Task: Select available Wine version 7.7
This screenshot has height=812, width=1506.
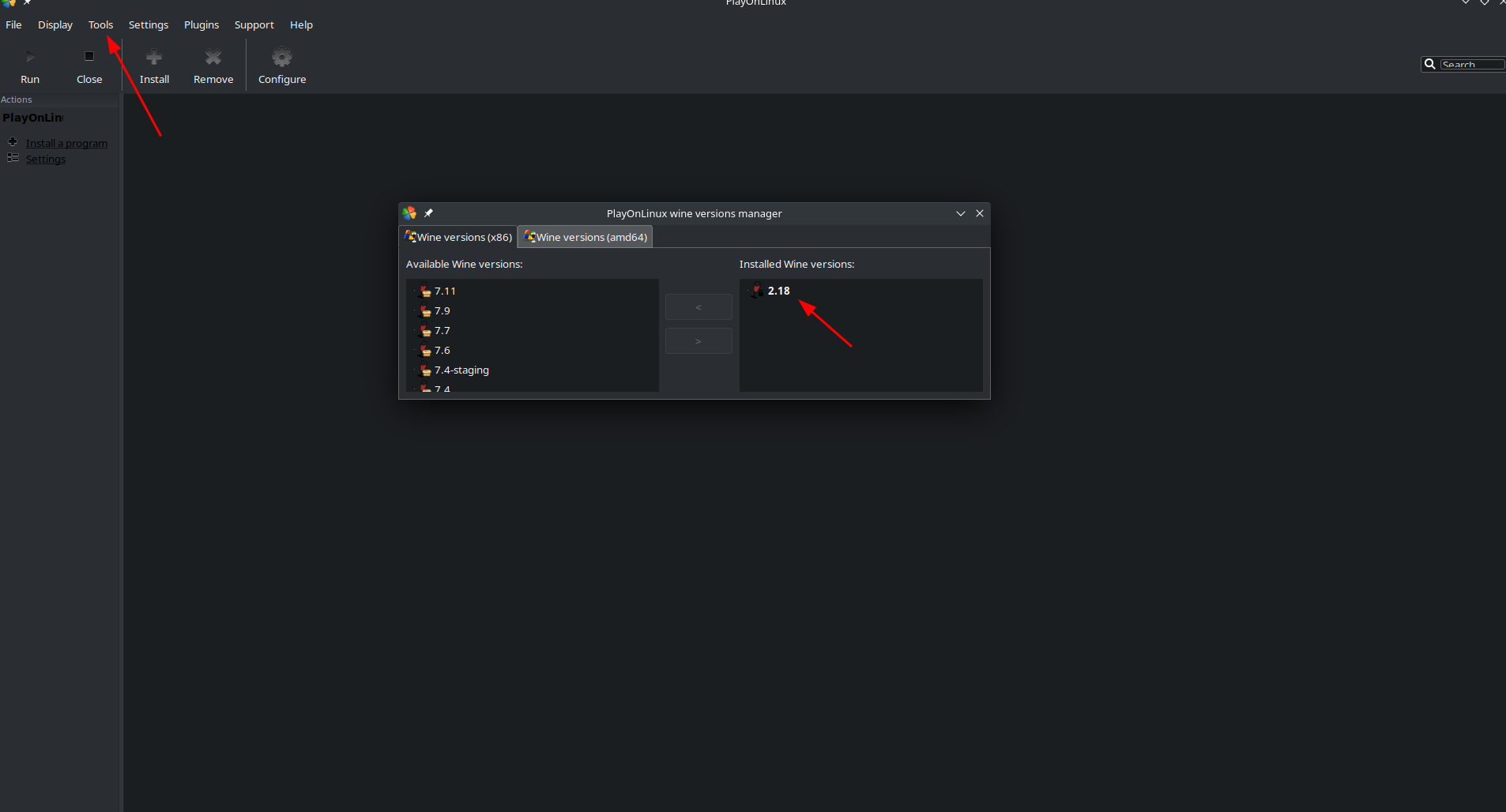Action: coord(442,330)
